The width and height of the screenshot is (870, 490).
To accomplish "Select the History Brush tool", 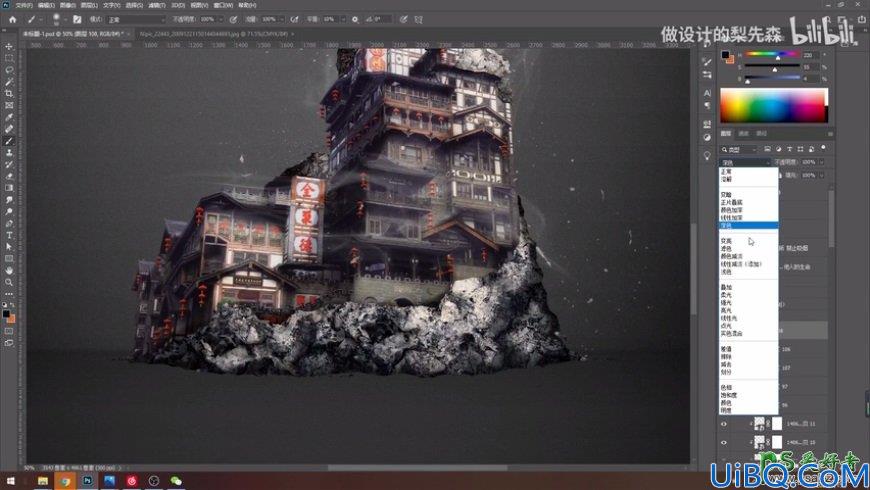I will (9, 164).
